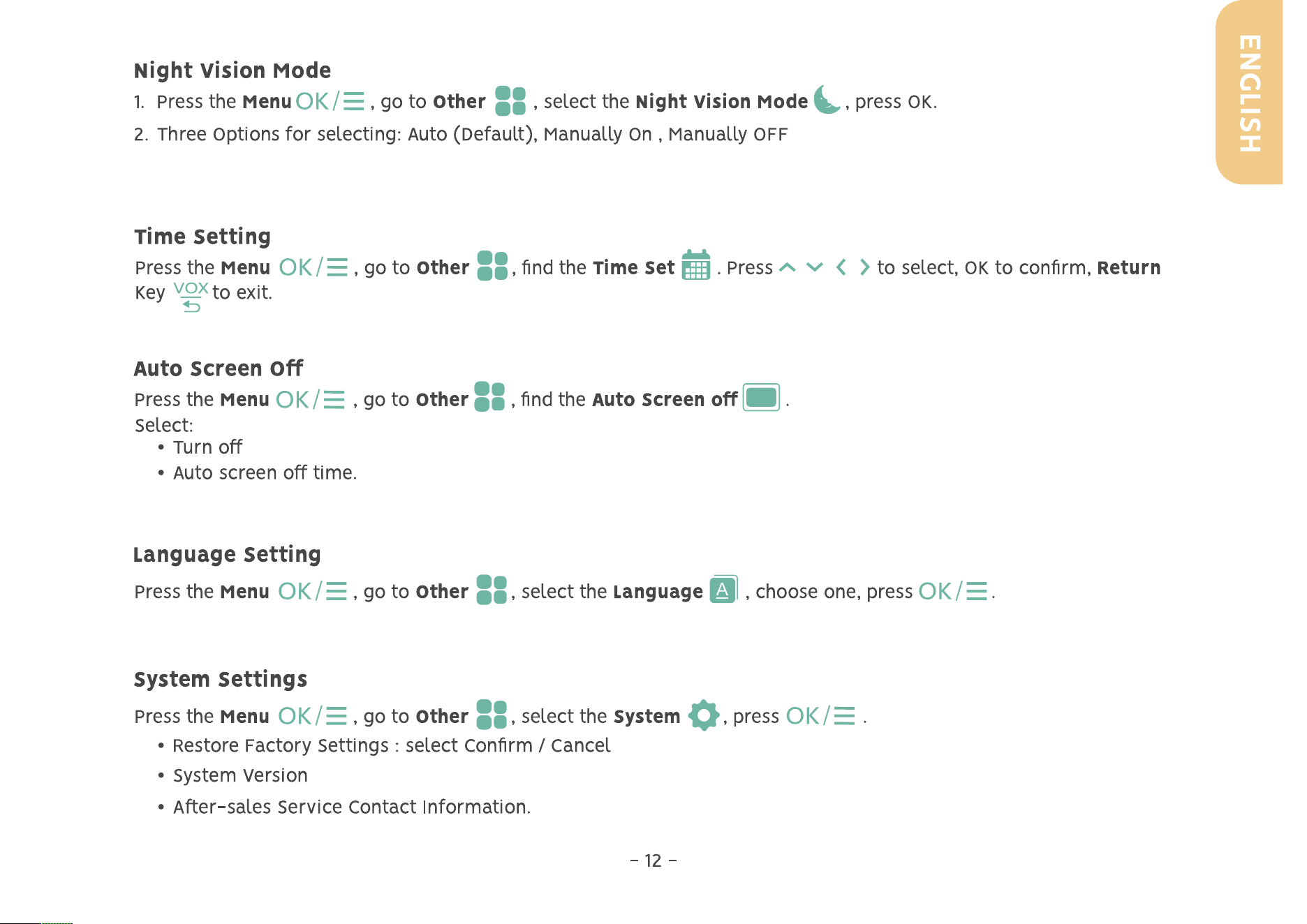Click the Language Setting heading
Image resolution: width=1307 pixels, height=924 pixels.
point(227,555)
